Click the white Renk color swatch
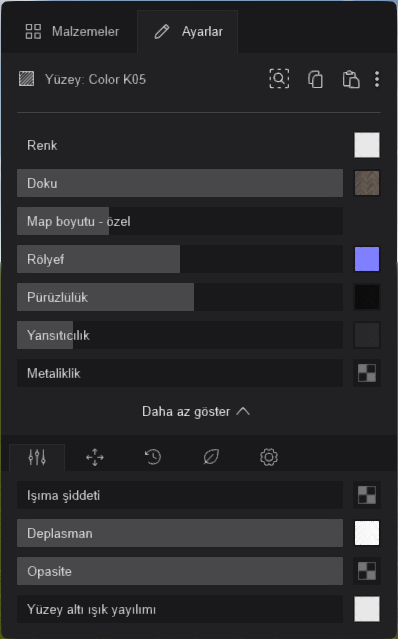The width and height of the screenshot is (398, 639). [x=367, y=145]
